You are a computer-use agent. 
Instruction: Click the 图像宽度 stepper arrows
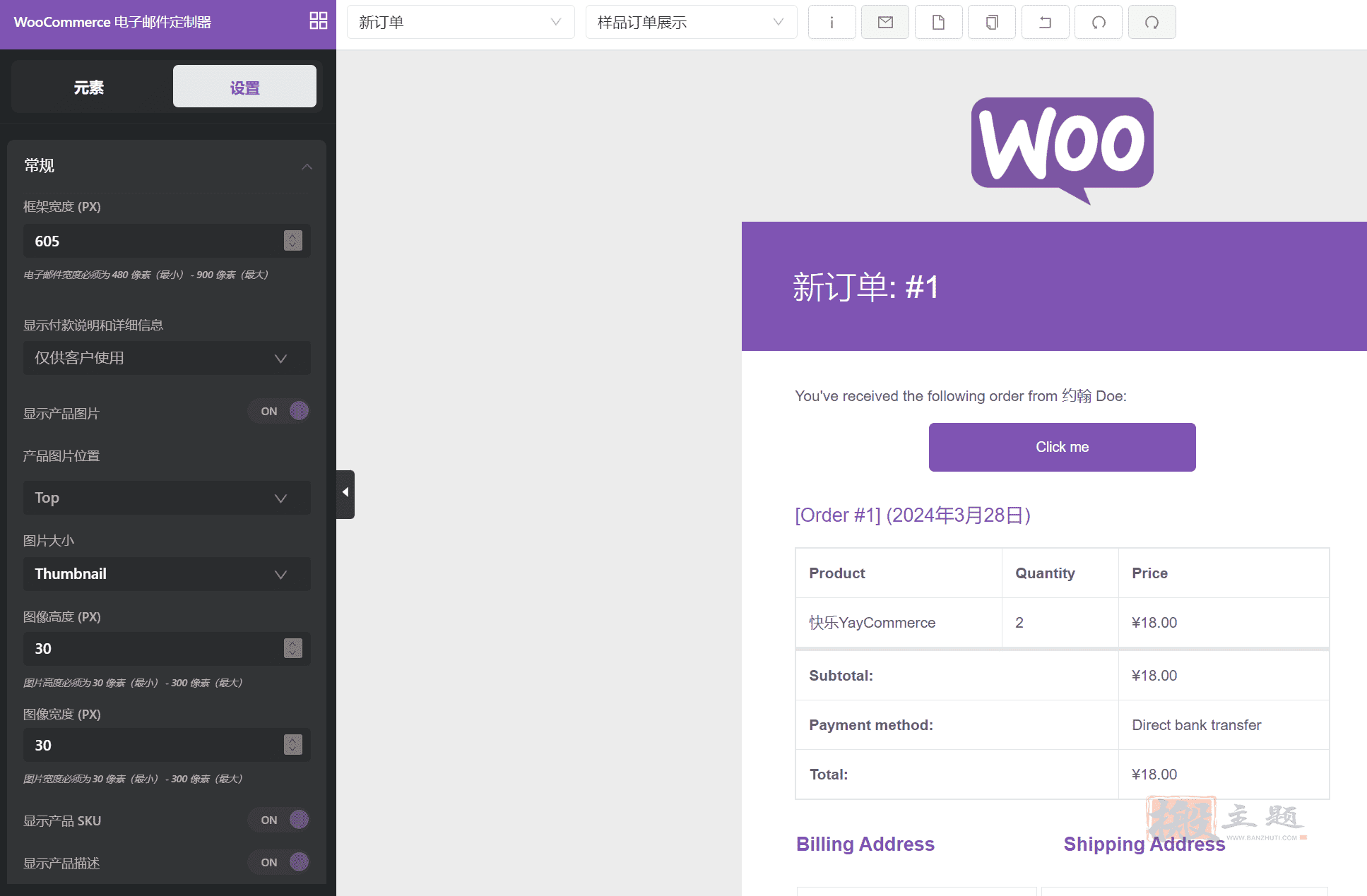pos(293,745)
